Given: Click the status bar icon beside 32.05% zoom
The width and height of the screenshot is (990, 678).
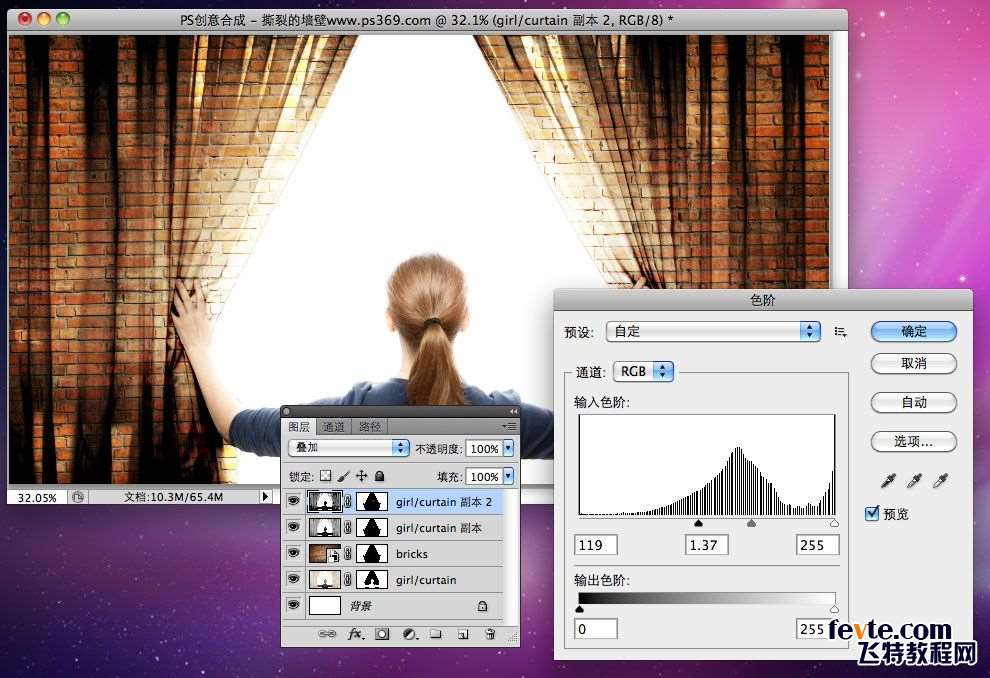Looking at the screenshot, I should tap(78, 497).
